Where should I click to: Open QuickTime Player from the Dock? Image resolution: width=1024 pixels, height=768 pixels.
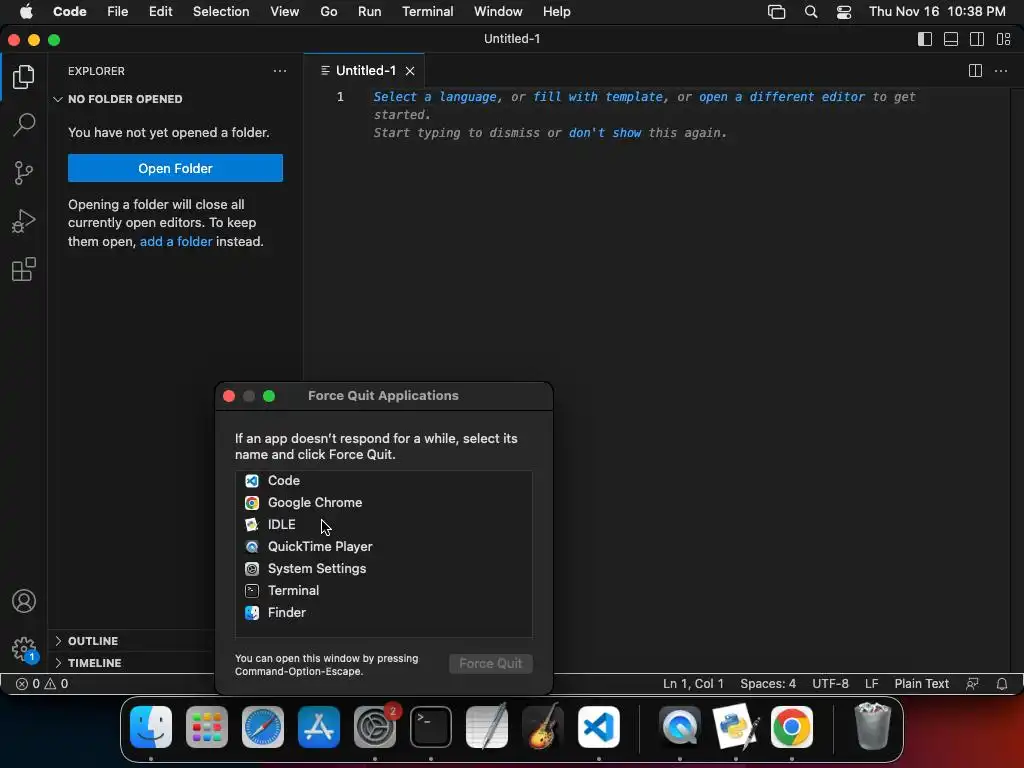click(680, 727)
